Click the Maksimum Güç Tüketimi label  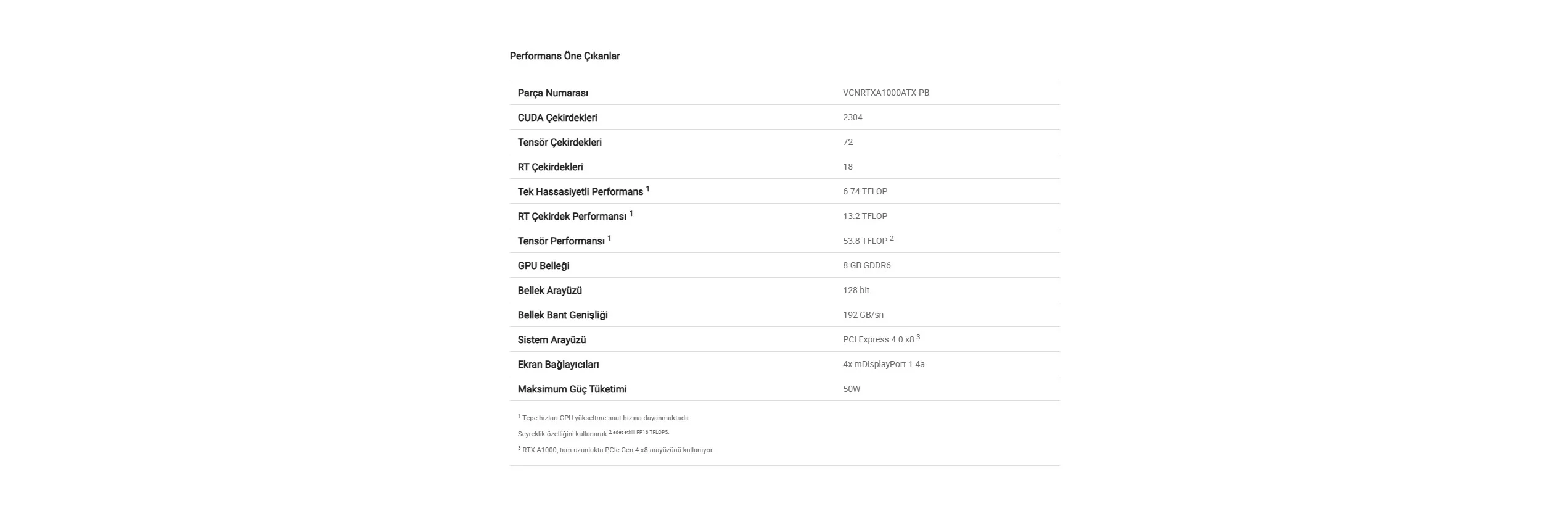(572, 389)
